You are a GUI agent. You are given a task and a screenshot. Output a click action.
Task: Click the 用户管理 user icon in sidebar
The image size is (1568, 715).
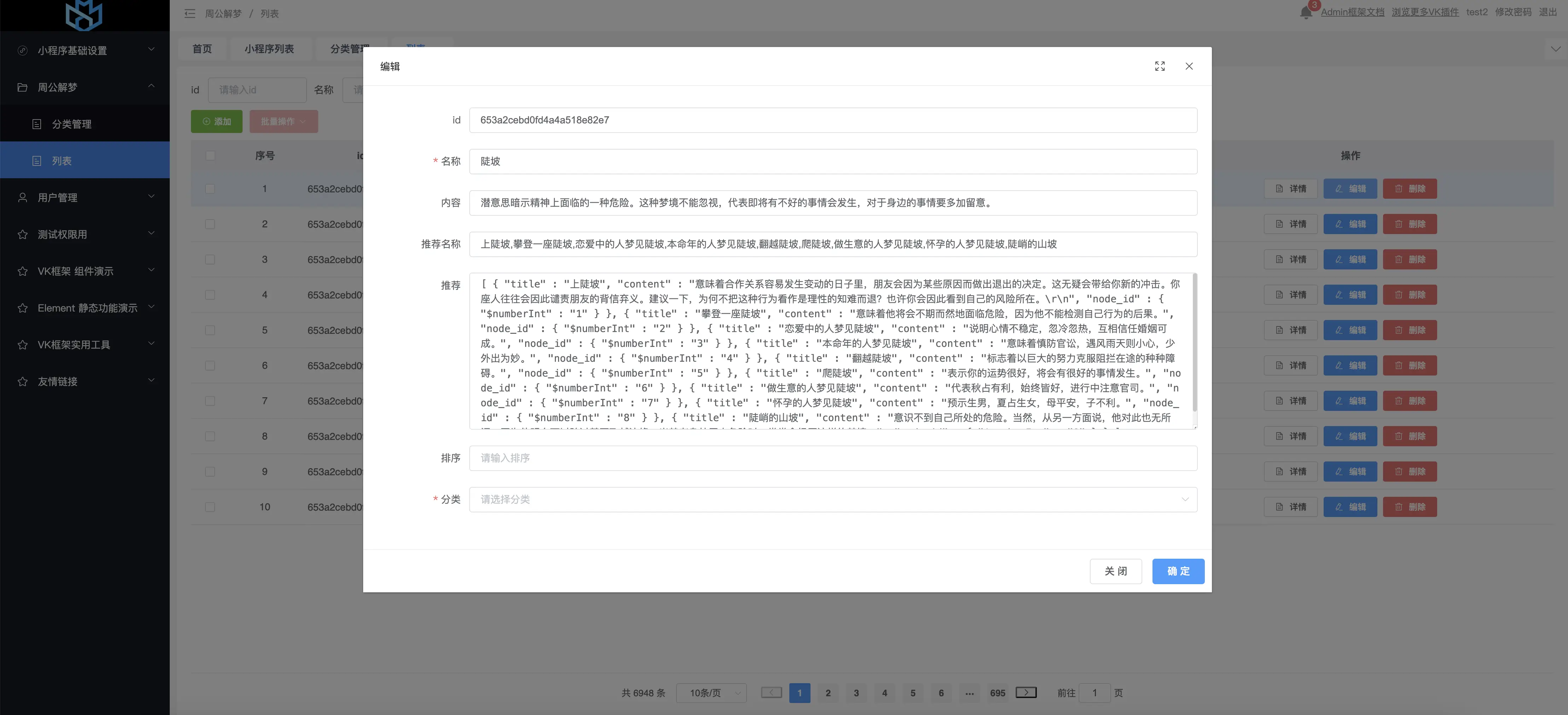tap(23, 198)
